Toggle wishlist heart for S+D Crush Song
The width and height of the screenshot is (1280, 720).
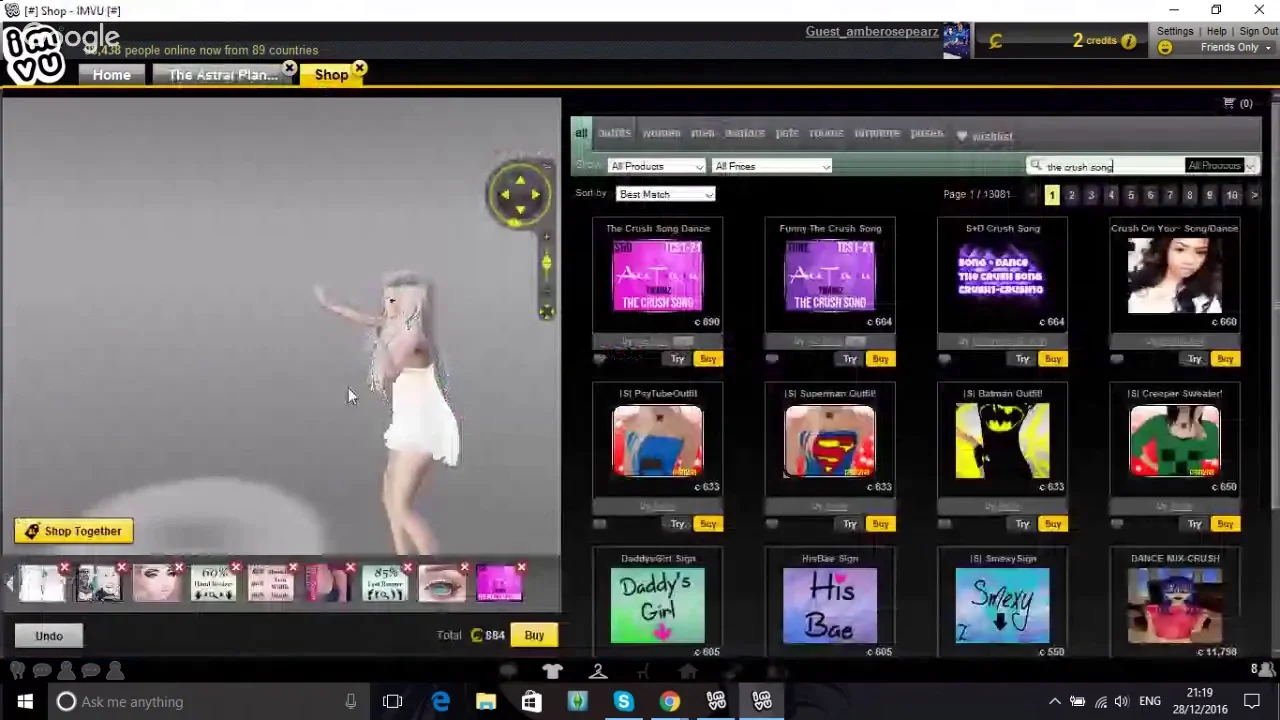pyautogui.click(x=944, y=359)
